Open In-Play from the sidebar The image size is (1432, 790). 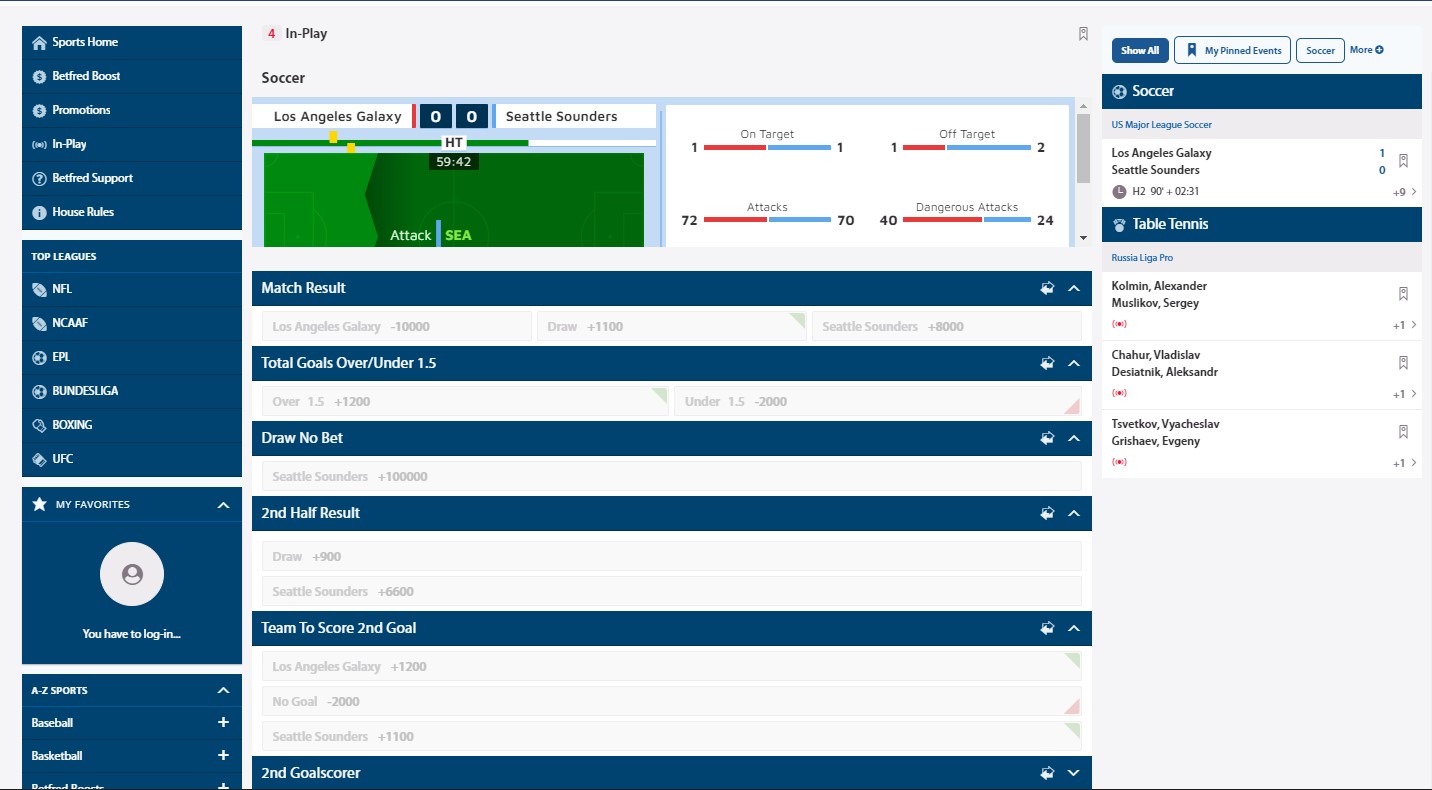(x=132, y=144)
